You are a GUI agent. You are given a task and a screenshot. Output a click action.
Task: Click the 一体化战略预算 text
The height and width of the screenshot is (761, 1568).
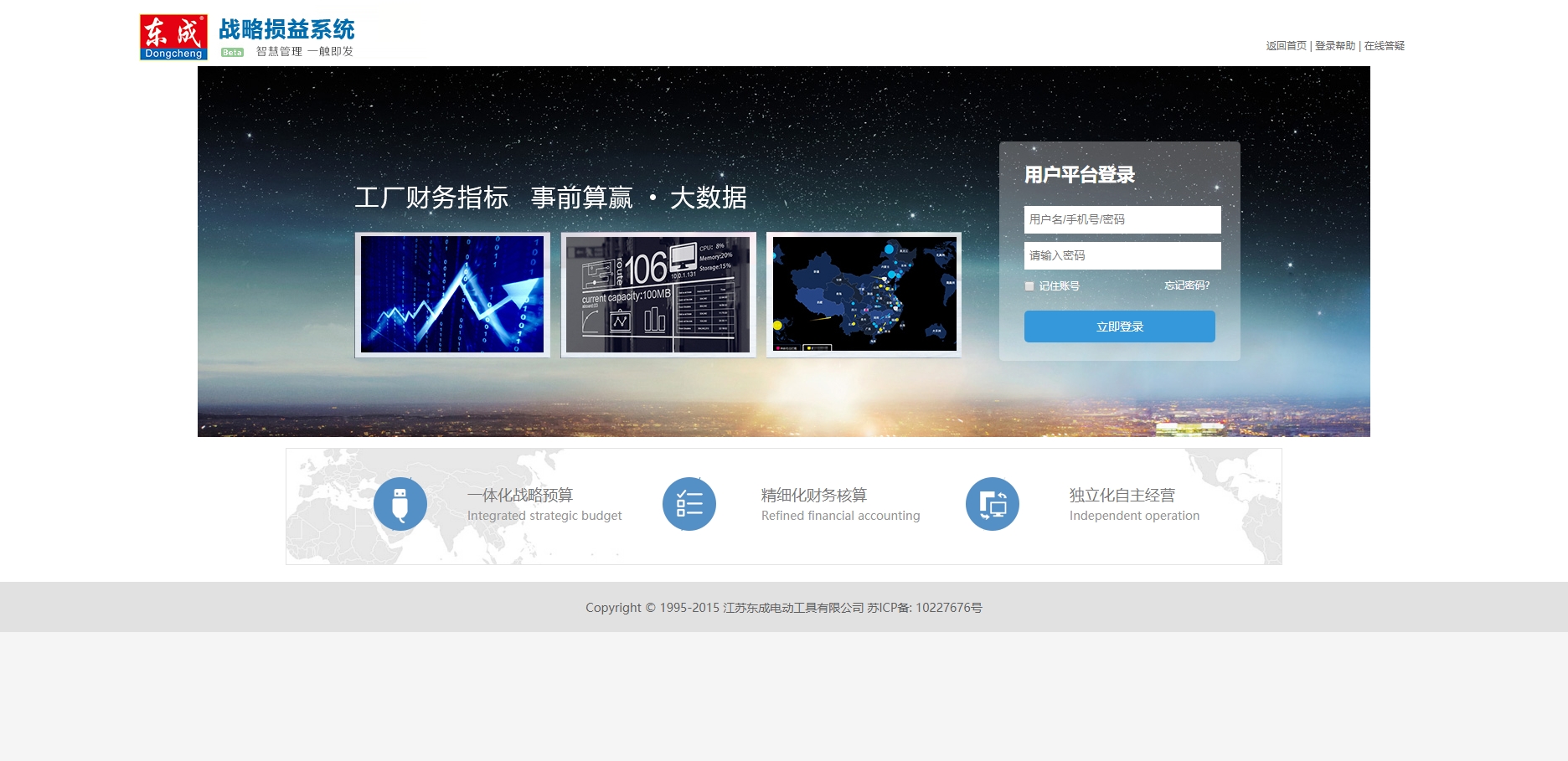click(520, 495)
